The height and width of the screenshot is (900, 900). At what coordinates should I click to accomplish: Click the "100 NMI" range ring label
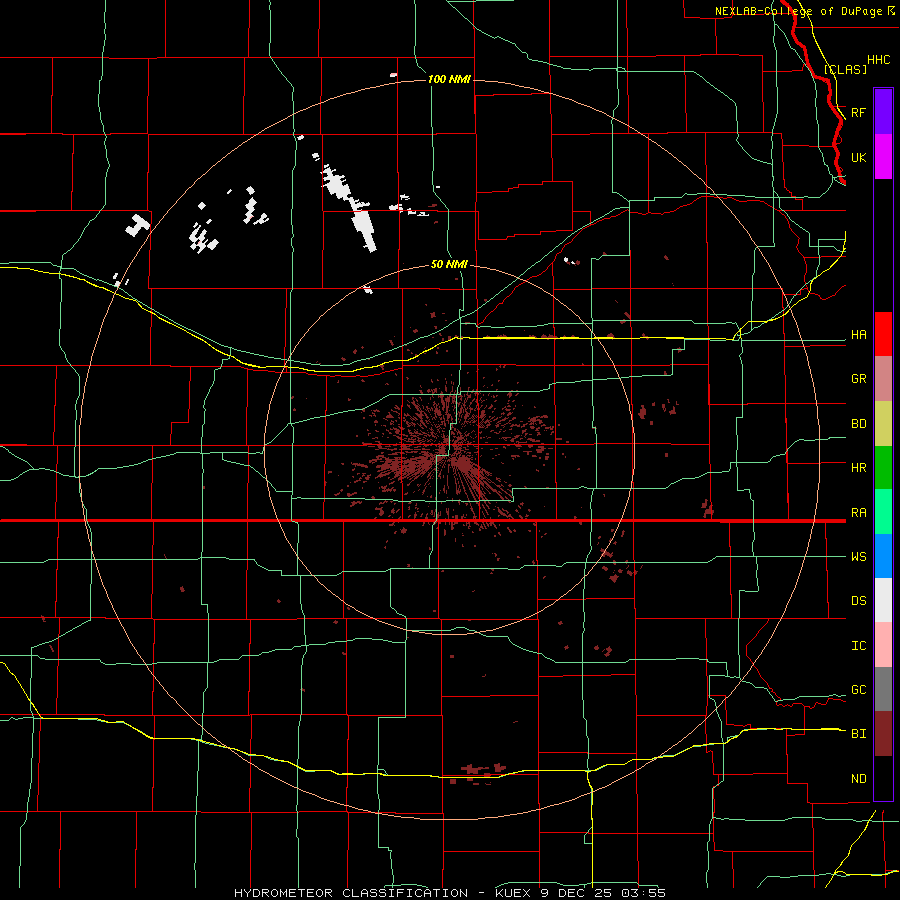pyautogui.click(x=449, y=79)
